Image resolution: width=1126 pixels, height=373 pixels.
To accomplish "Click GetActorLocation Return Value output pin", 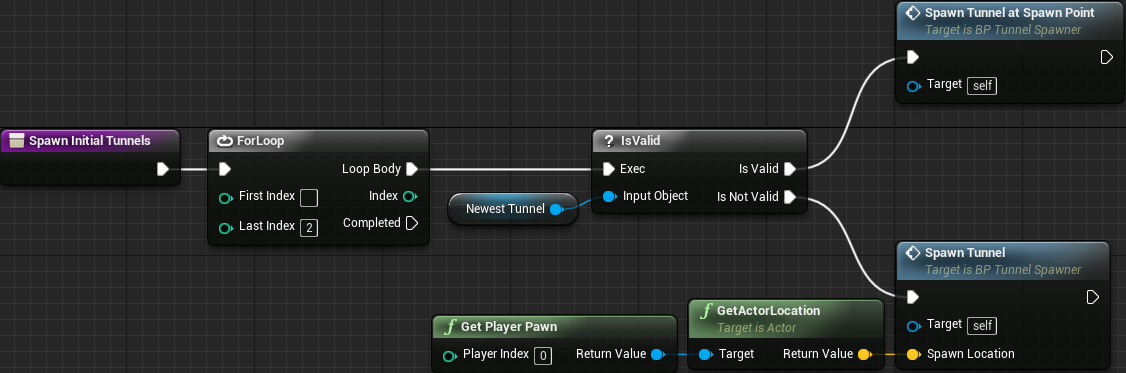I will coord(864,354).
